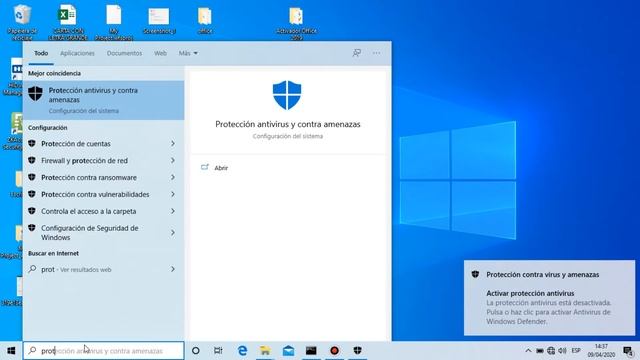The height and width of the screenshot is (360, 640).
Task: Open the Action Center notifications icon
Action: coord(628,351)
